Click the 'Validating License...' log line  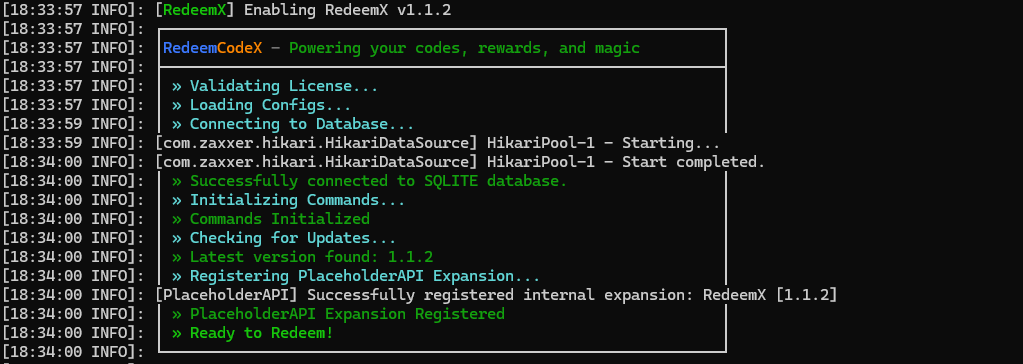(x=275, y=86)
